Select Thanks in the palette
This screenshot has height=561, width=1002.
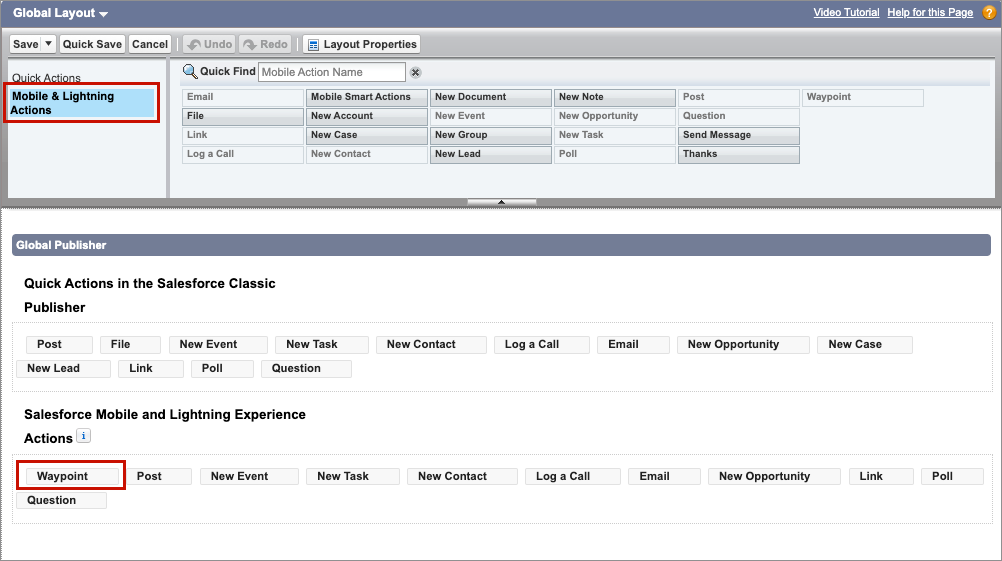(x=738, y=154)
